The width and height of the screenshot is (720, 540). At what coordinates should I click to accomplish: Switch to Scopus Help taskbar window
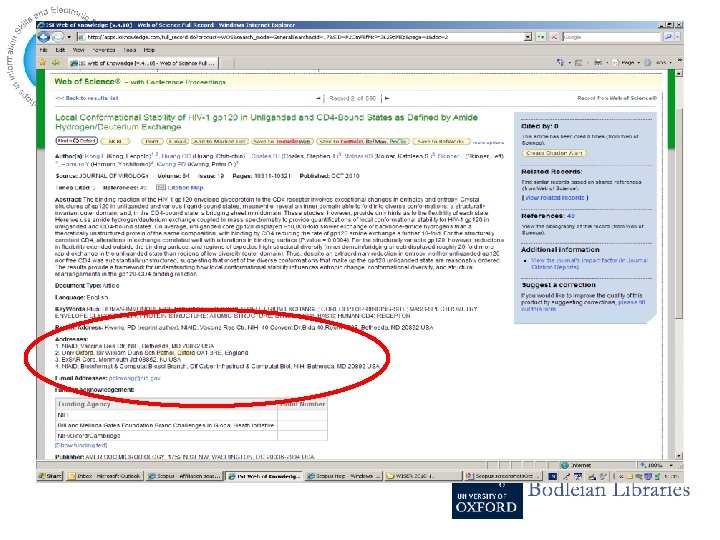(x=343, y=476)
